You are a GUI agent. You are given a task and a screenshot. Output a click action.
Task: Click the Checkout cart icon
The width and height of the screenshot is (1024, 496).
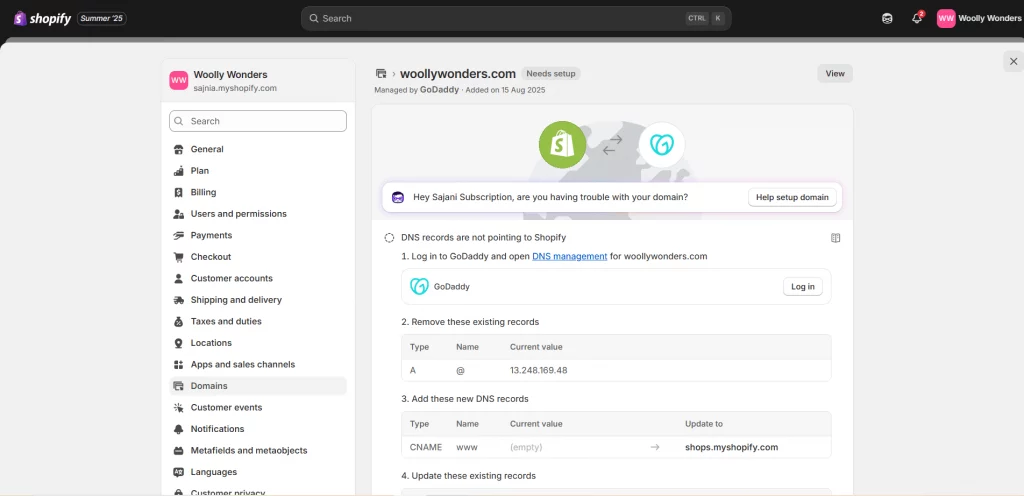point(178,257)
